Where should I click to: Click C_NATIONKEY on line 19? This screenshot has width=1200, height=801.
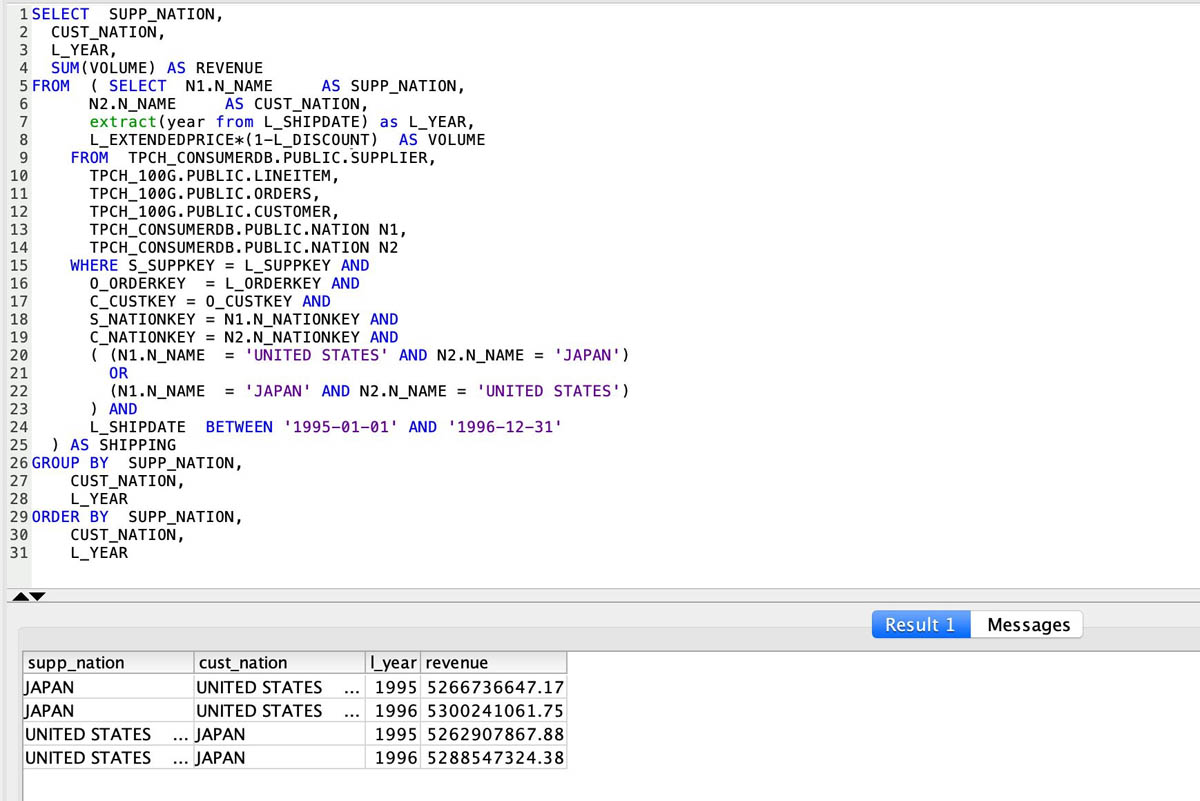pyautogui.click(x=143, y=338)
